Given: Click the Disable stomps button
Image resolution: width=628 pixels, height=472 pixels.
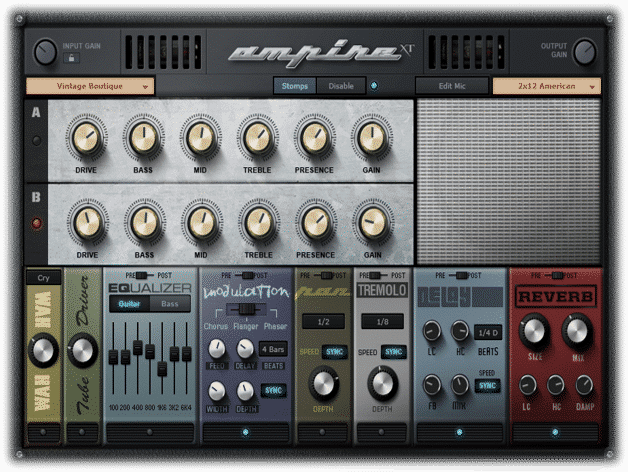Looking at the screenshot, I should (x=341, y=86).
